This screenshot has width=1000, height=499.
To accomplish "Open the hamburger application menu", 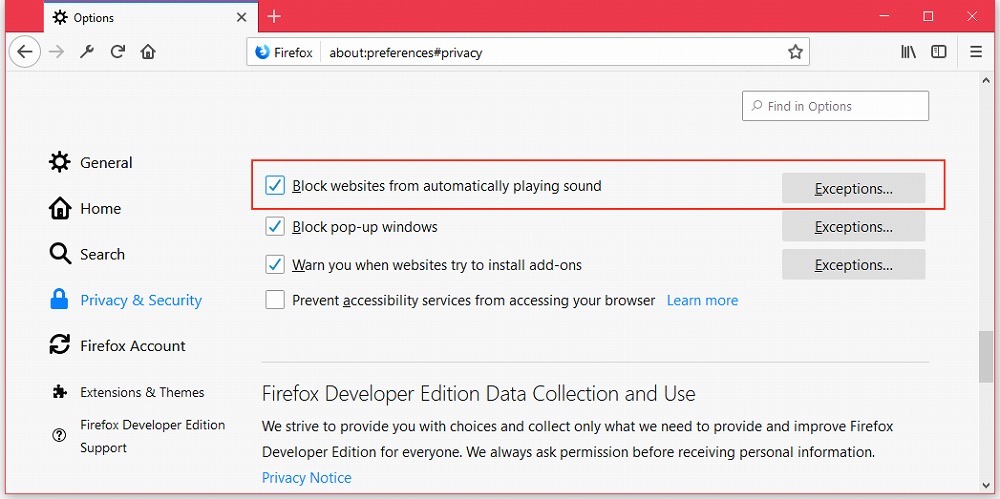I will coord(976,52).
